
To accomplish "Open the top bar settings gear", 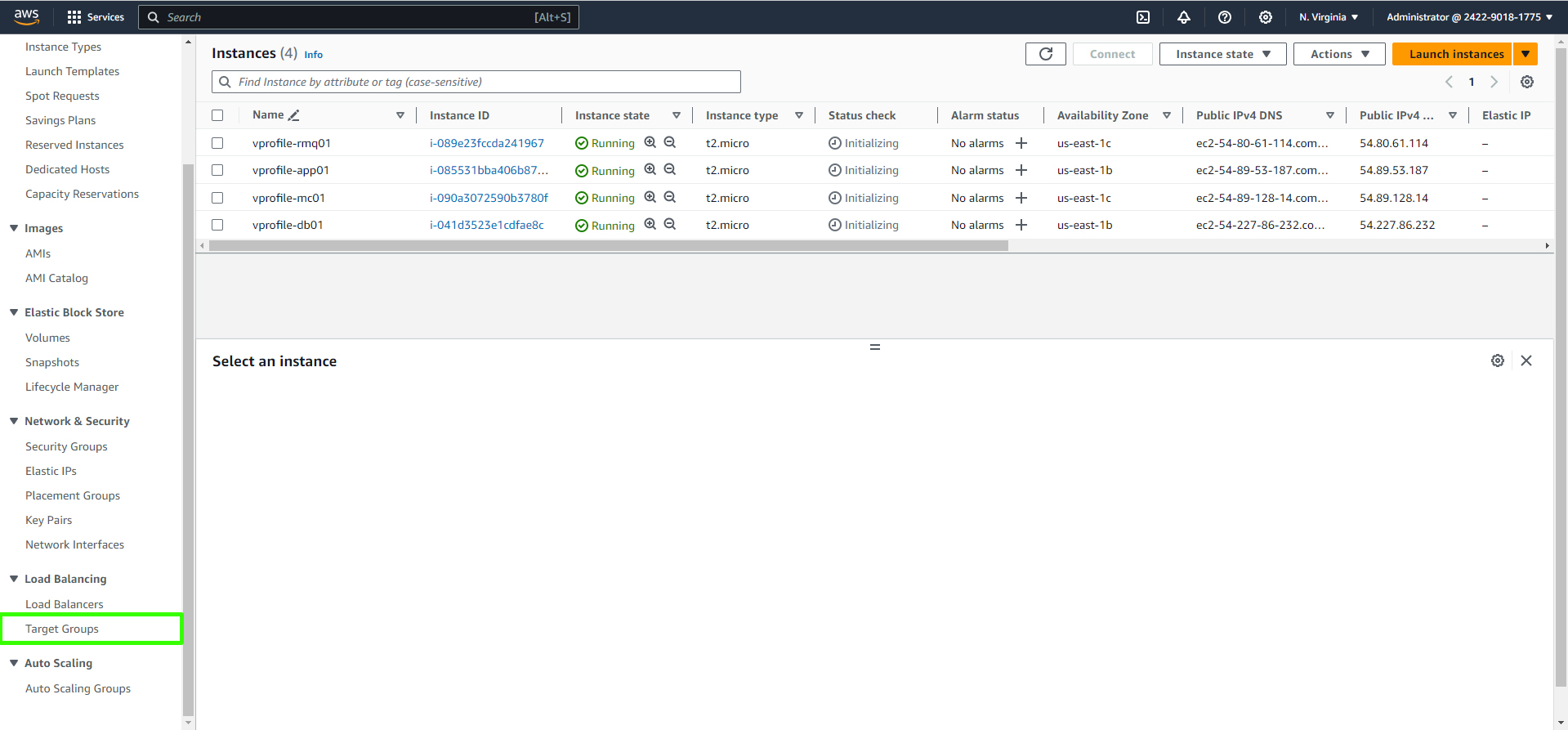I will [x=1265, y=17].
